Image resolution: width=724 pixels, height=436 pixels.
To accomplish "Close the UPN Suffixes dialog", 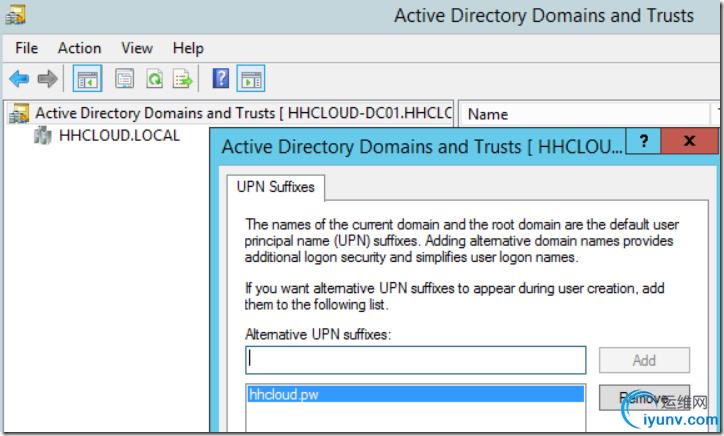I will [689, 141].
